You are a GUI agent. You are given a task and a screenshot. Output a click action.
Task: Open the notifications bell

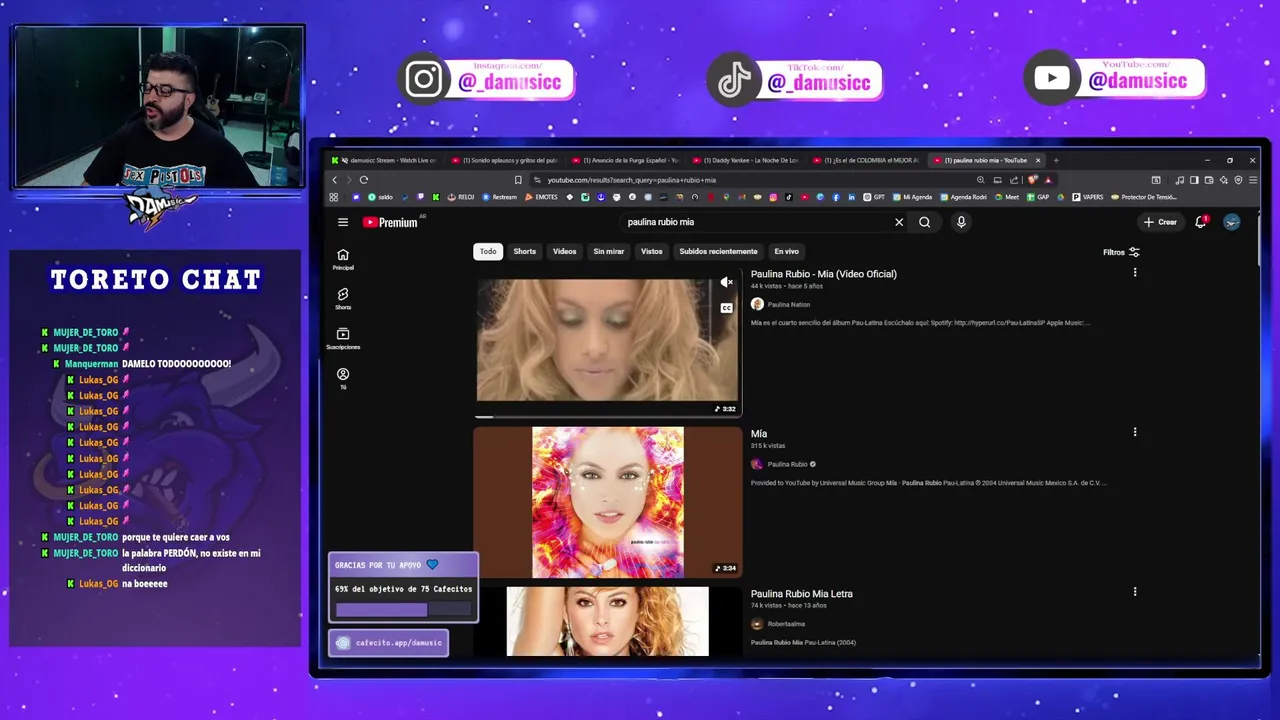point(1201,222)
